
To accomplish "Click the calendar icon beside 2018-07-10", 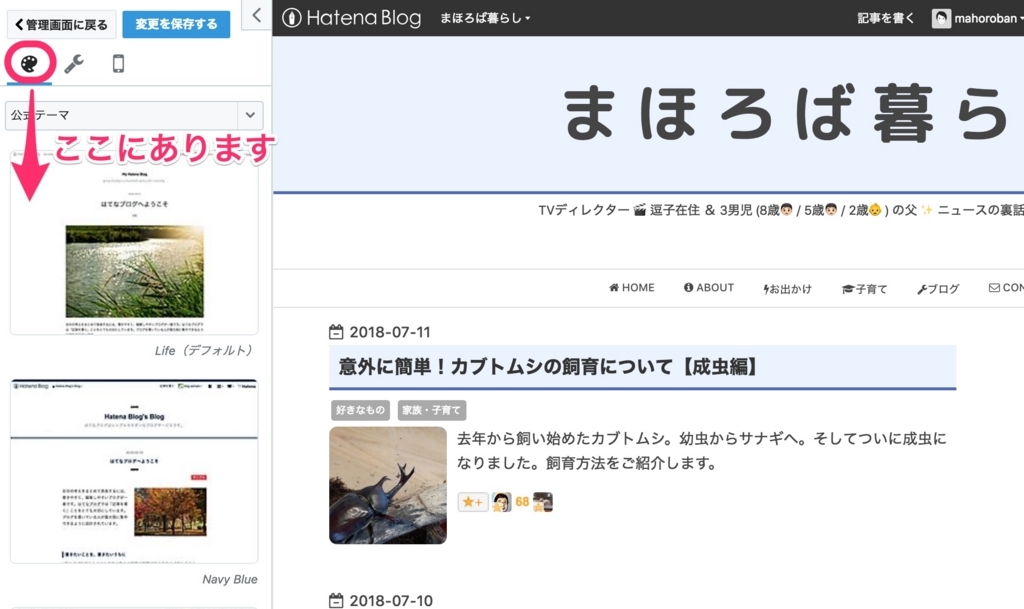I will click(x=336, y=601).
